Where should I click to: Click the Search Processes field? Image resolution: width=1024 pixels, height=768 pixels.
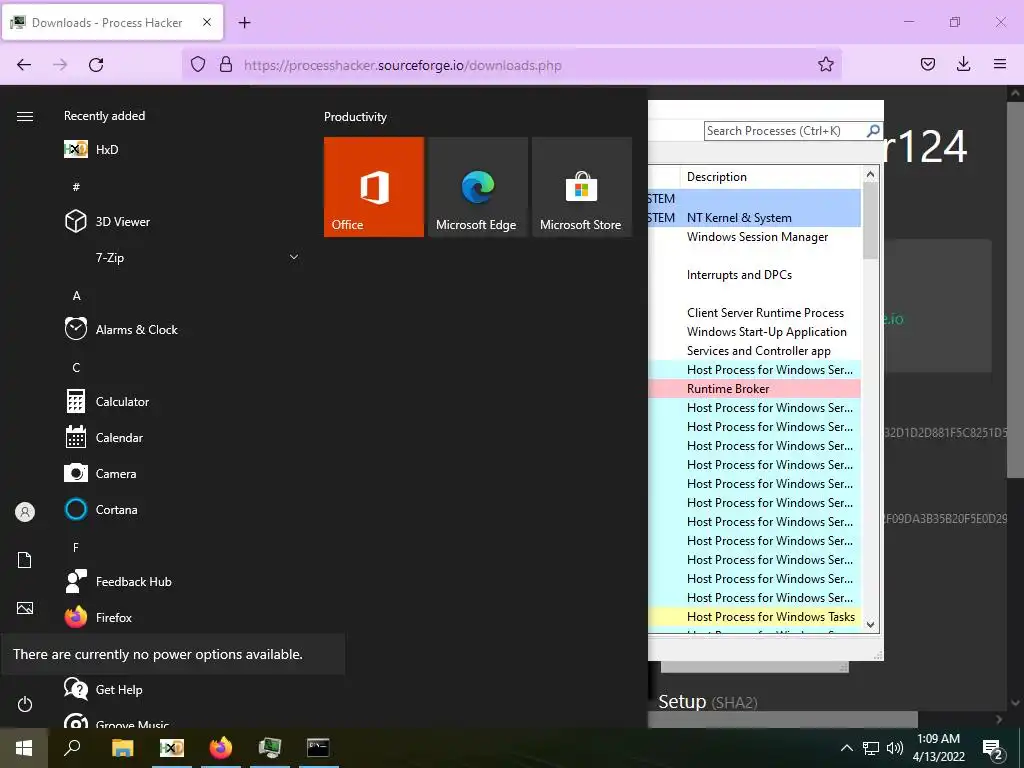pyautogui.click(x=793, y=131)
